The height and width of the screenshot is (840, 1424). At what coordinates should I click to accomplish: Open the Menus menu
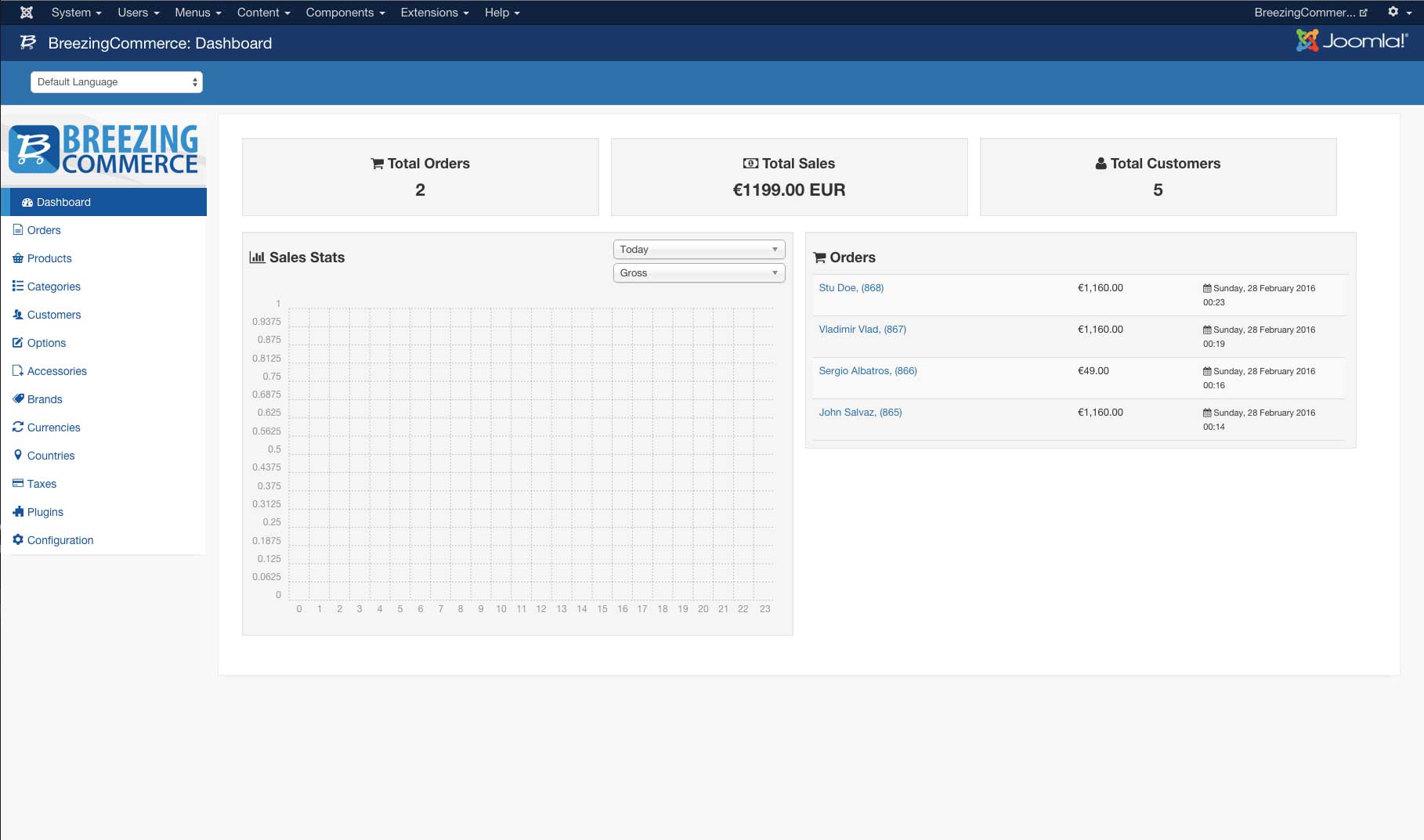coord(197,13)
